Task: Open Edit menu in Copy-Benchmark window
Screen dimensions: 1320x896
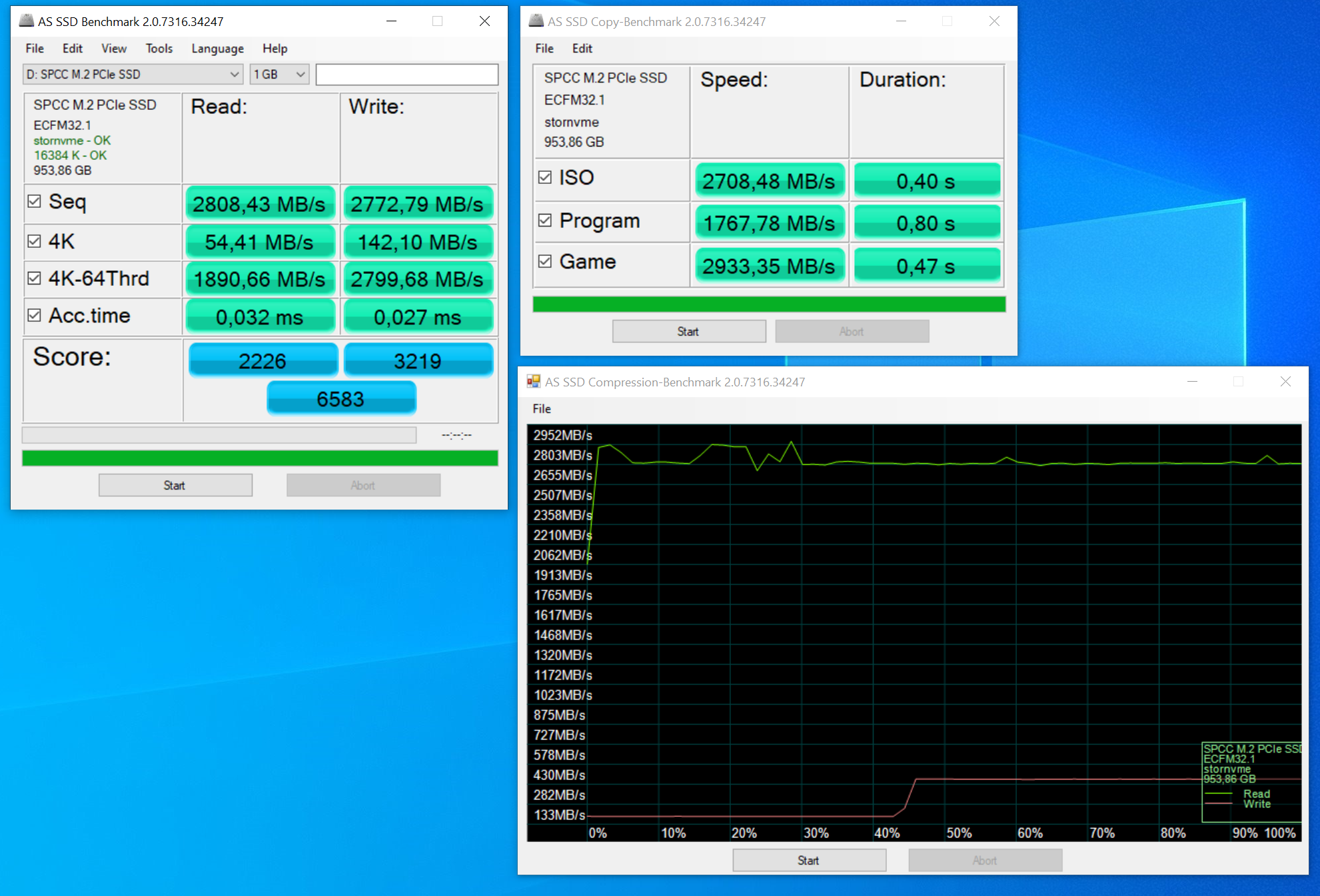Action: pyautogui.click(x=582, y=48)
